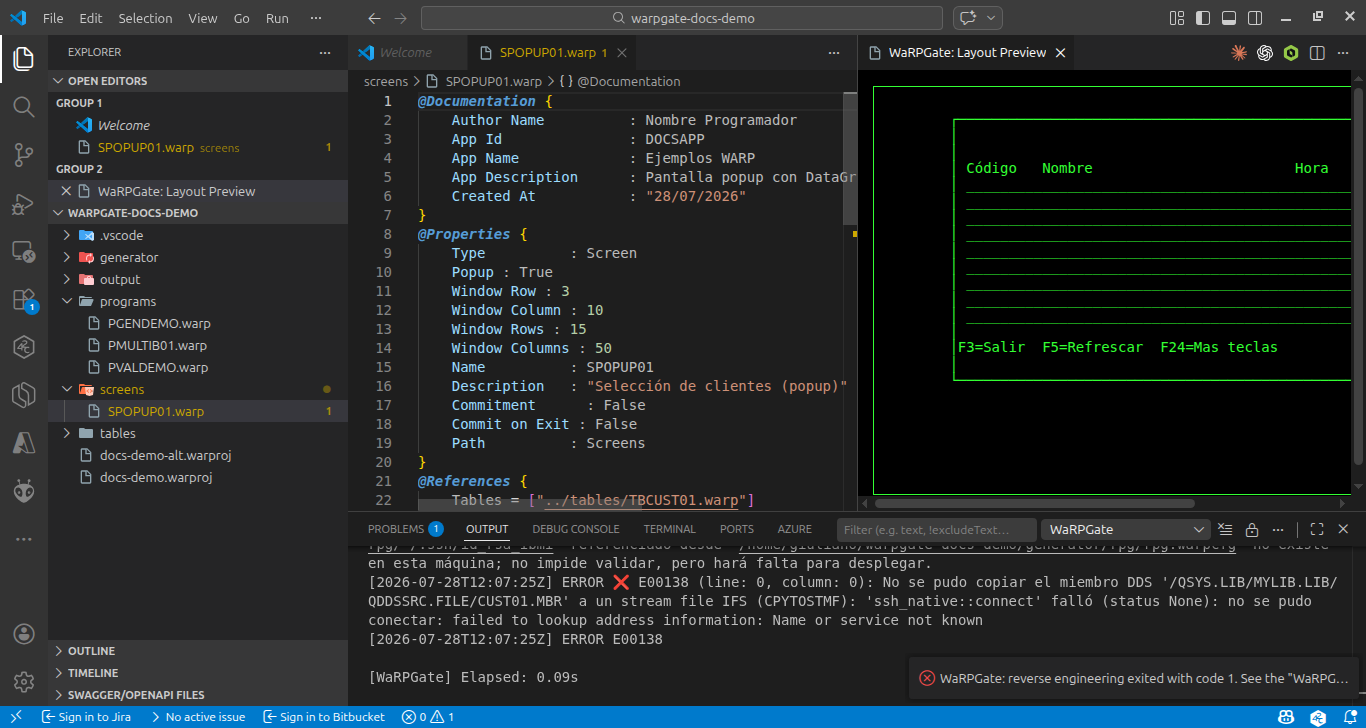Toggle secondary side bar visibility
This screenshot has width=1366, height=728.
tap(1255, 18)
